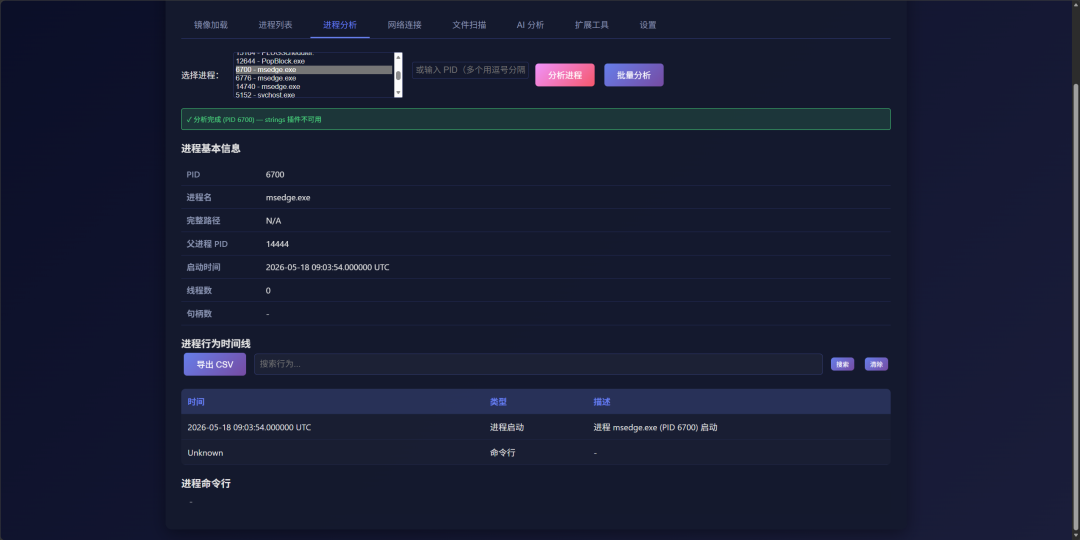
Task: Click the 清除 button
Action: pyautogui.click(x=876, y=364)
